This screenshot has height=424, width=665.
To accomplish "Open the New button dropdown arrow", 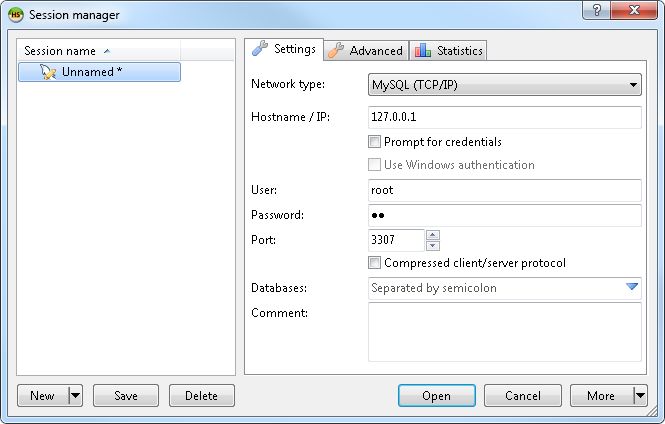I will pos(75,396).
